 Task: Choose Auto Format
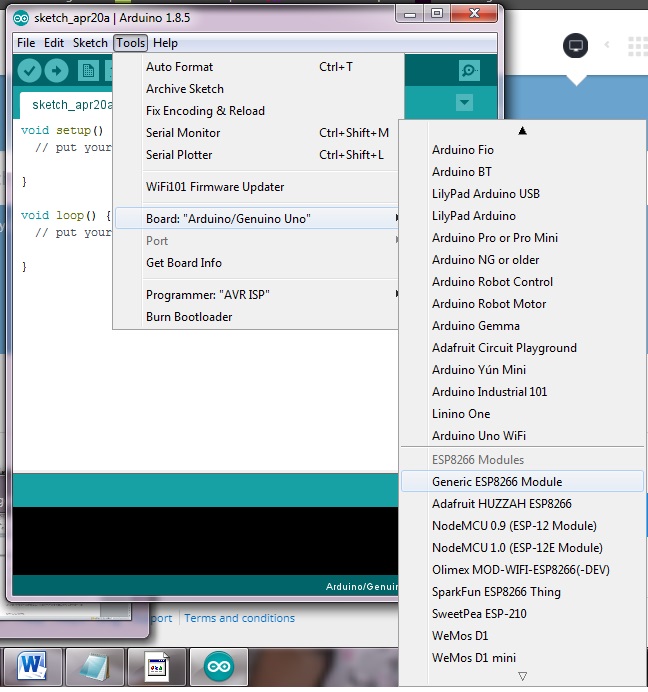coord(258,67)
